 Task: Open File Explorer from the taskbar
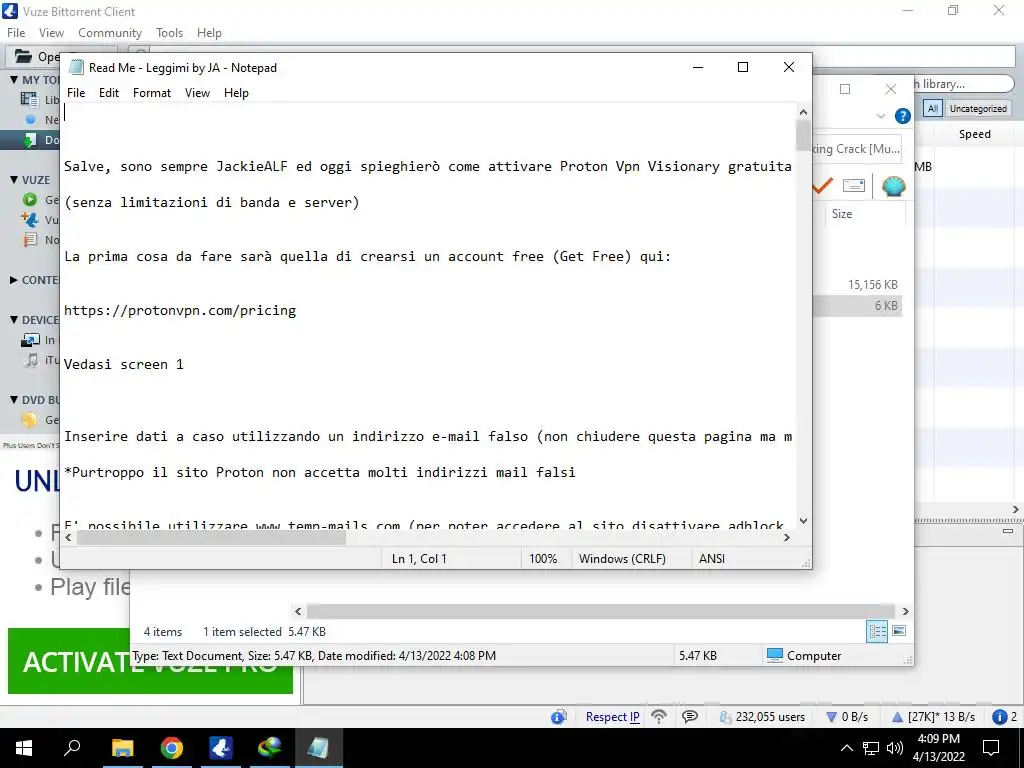pyautogui.click(x=122, y=748)
